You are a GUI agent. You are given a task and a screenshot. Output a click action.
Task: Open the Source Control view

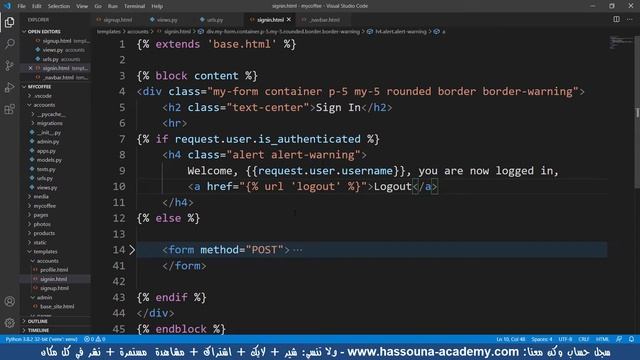tap(9, 65)
